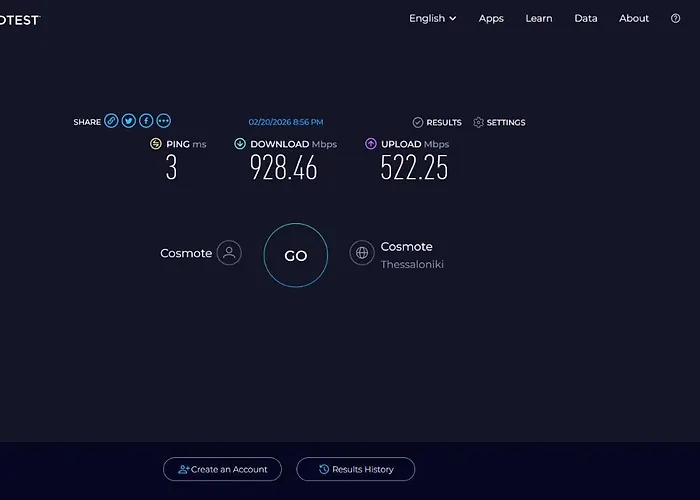Click the SHARE label
Image resolution: width=700 pixels, height=500 pixels.
(x=87, y=122)
